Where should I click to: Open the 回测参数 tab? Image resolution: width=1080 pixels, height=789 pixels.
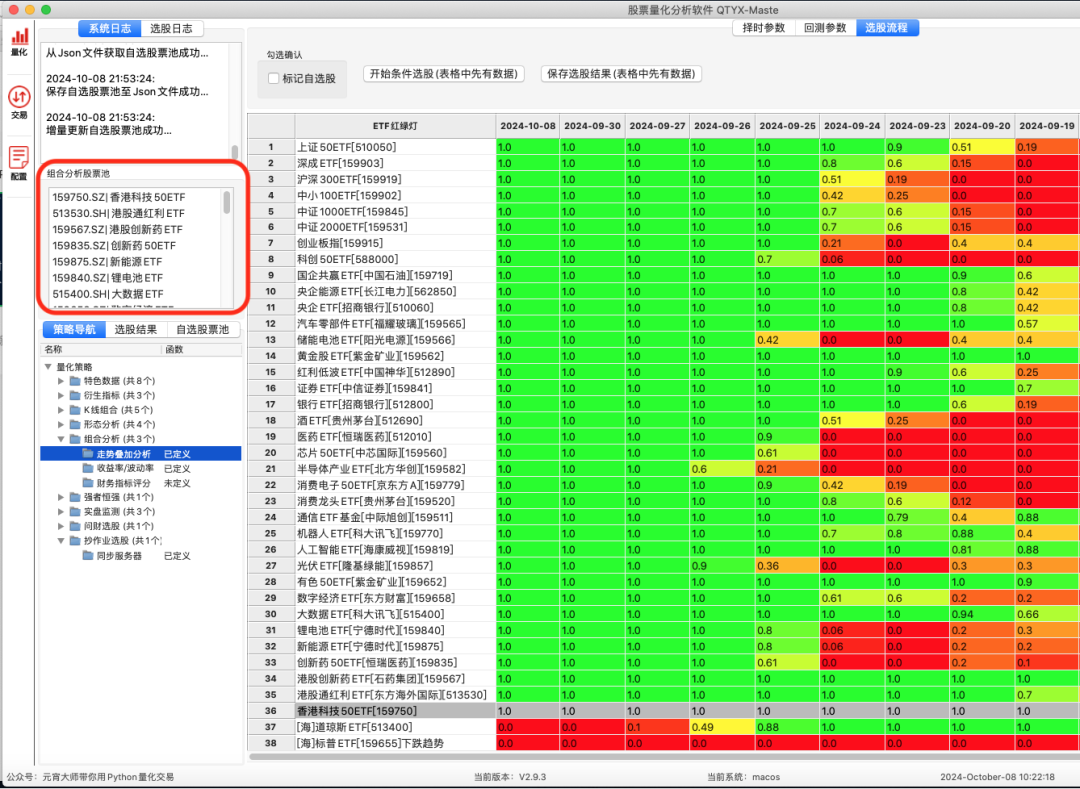click(x=825, y=28)
